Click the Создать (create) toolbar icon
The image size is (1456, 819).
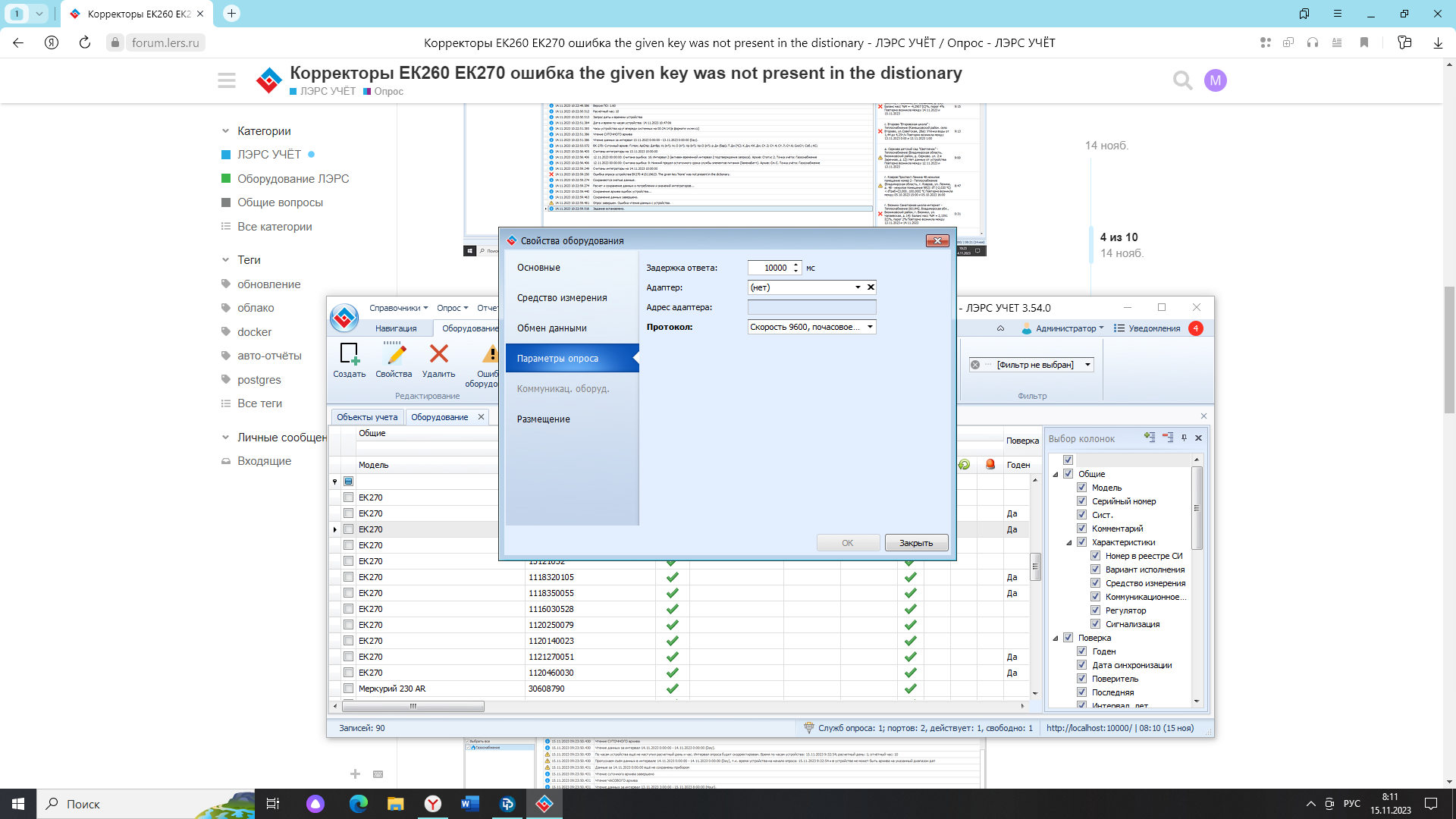coord(349,355)
